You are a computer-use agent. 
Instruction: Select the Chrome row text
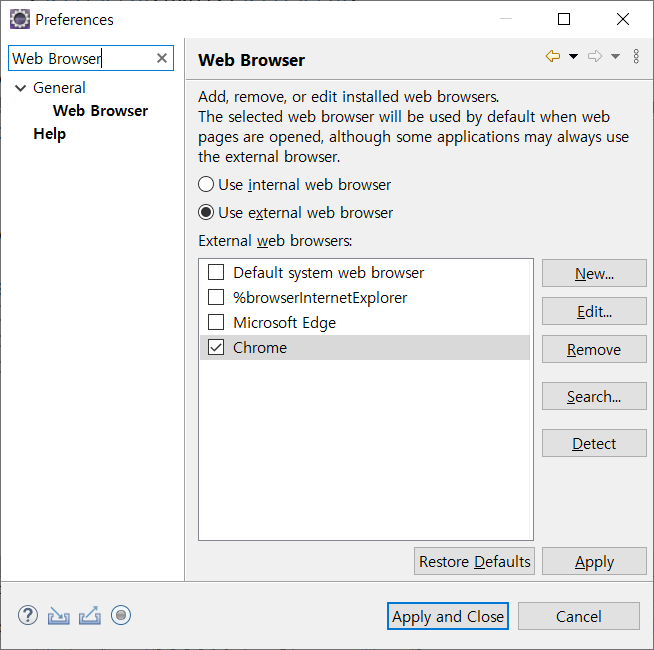click(x=260, y=347)
